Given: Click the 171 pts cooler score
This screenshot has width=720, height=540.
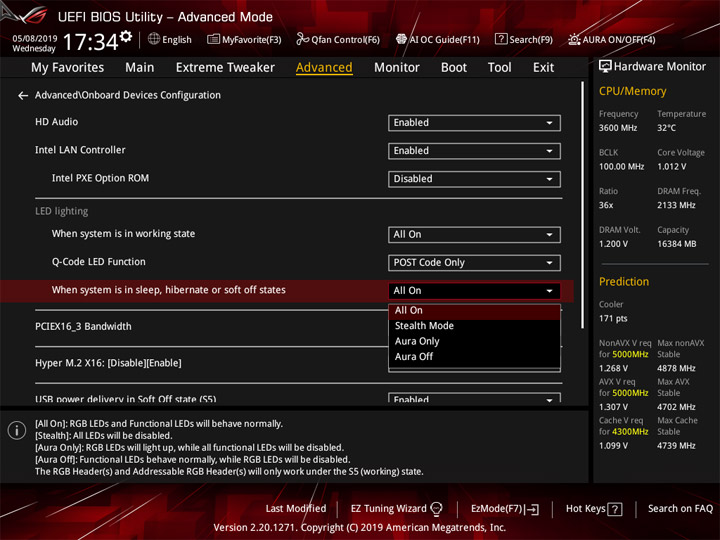Looking at the screenshot, I should (613, 319).
